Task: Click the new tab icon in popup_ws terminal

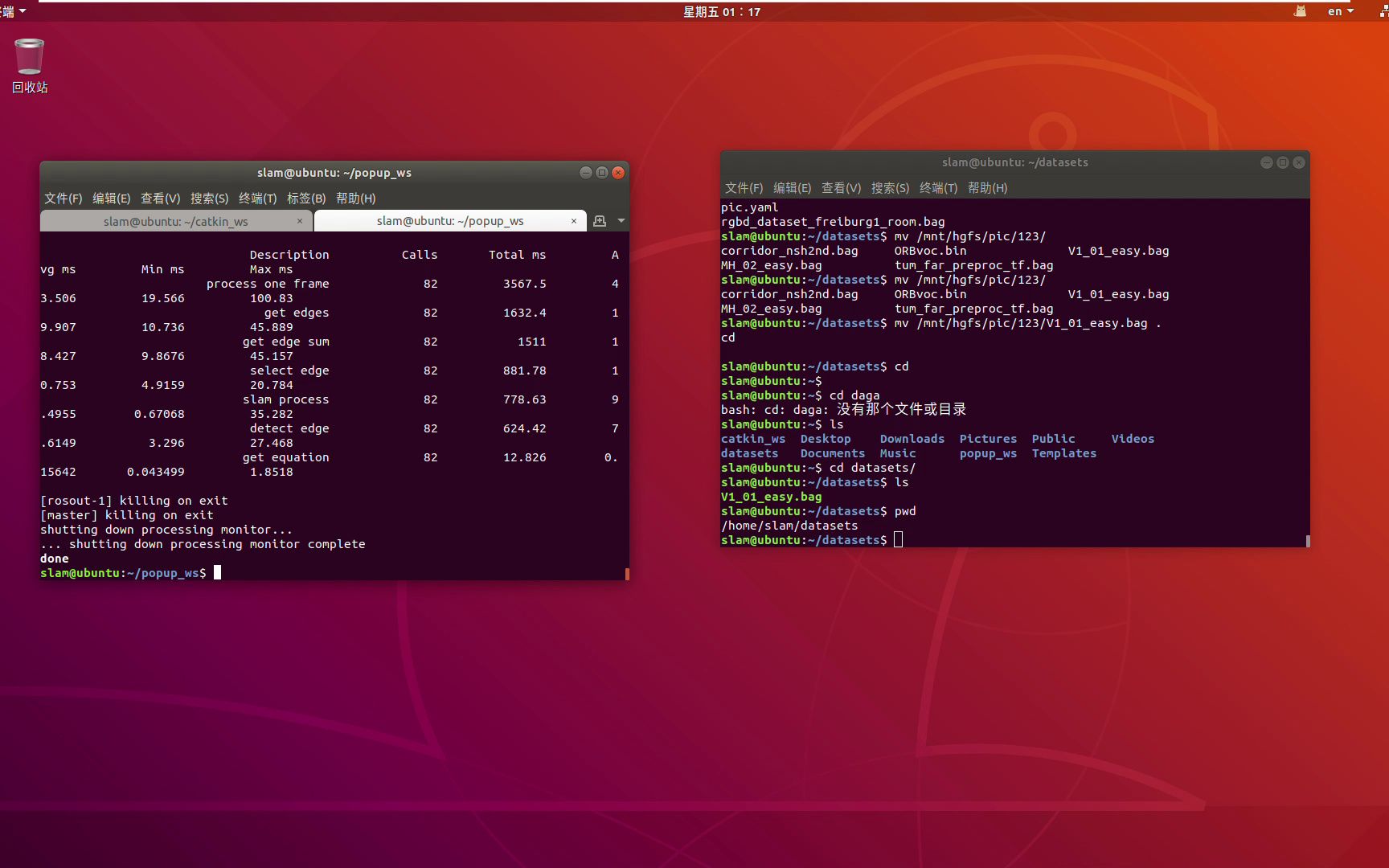Action: (x=600, y=221)
